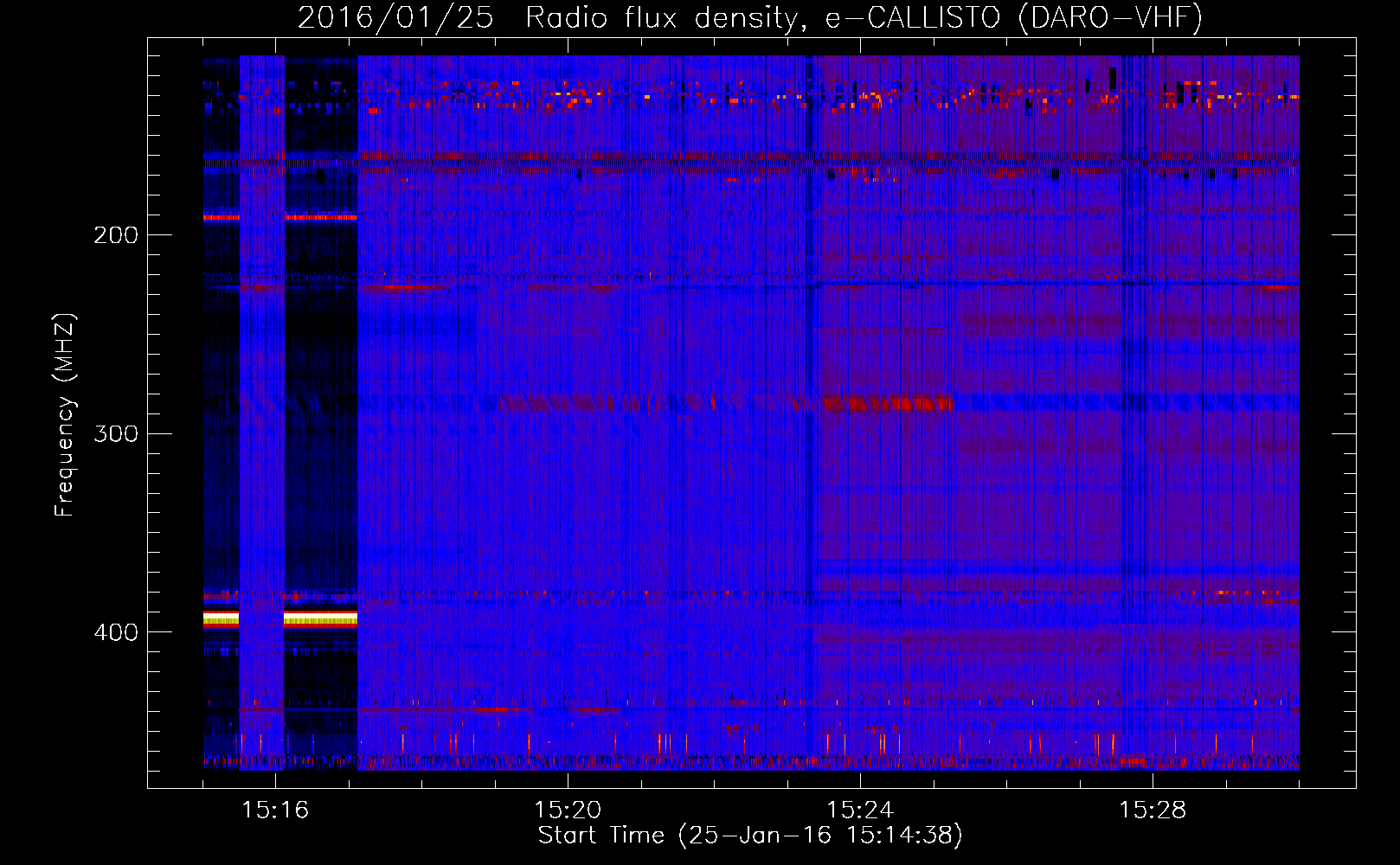Click the 15:28 time tick label

click(1153, 810)
